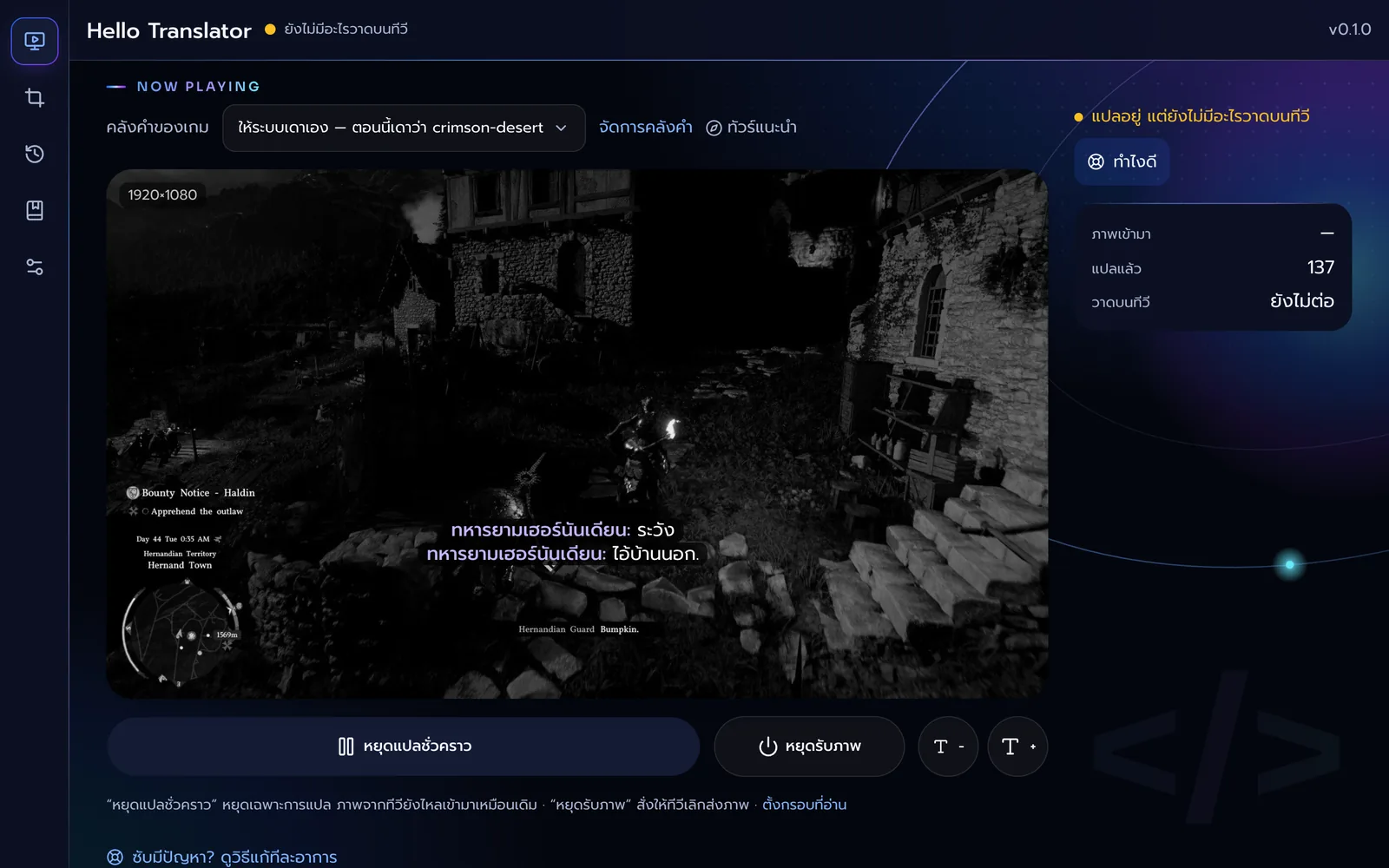Open the ซับมีปัญหา troubleshooting link
Image resolution: width=1389 pixels, height=868 pixels.
click(222, 857)
